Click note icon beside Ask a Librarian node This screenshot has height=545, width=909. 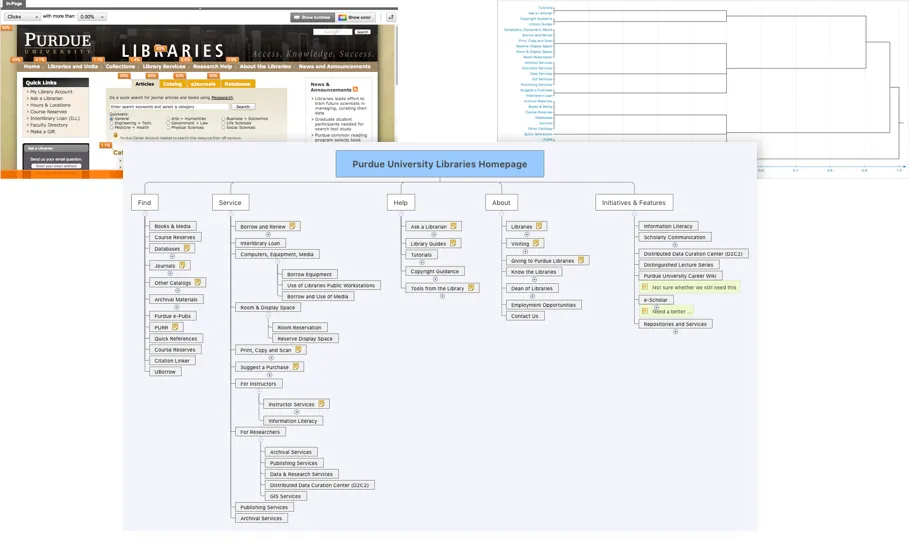click(453, 226)
